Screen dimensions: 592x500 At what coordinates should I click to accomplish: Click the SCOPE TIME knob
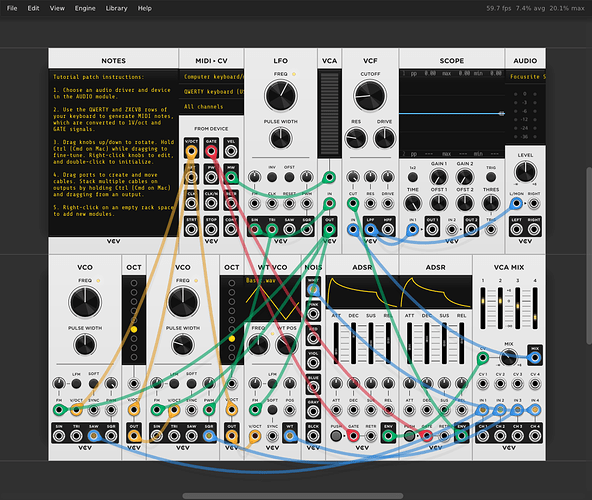413,203
